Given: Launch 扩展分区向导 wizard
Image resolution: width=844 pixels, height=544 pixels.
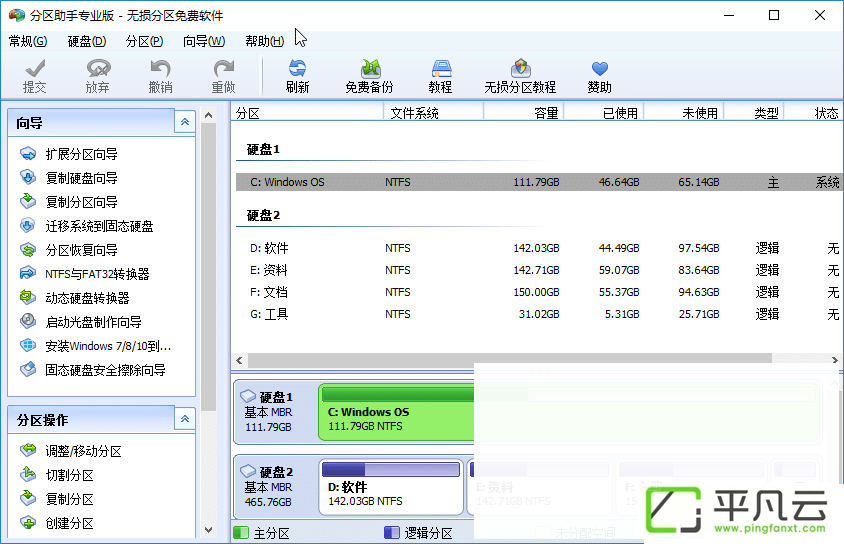Looking at the screenshot, I should point(69,154).
